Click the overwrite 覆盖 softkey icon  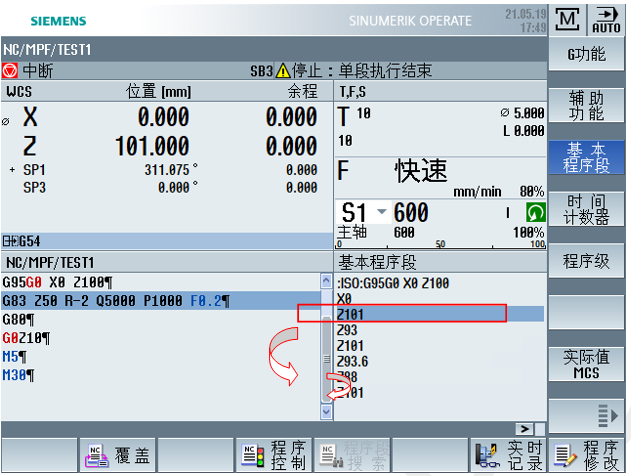(97, 456)
